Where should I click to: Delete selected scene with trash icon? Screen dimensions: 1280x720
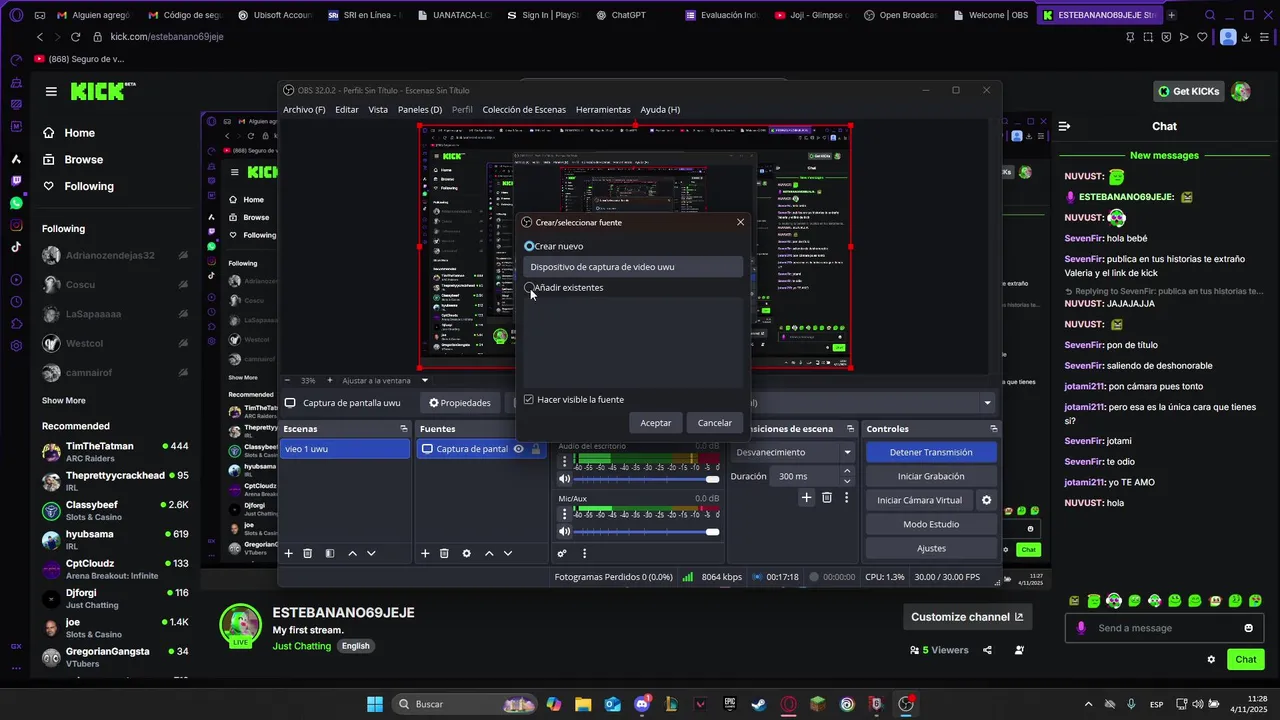click(x=308, y=553)
